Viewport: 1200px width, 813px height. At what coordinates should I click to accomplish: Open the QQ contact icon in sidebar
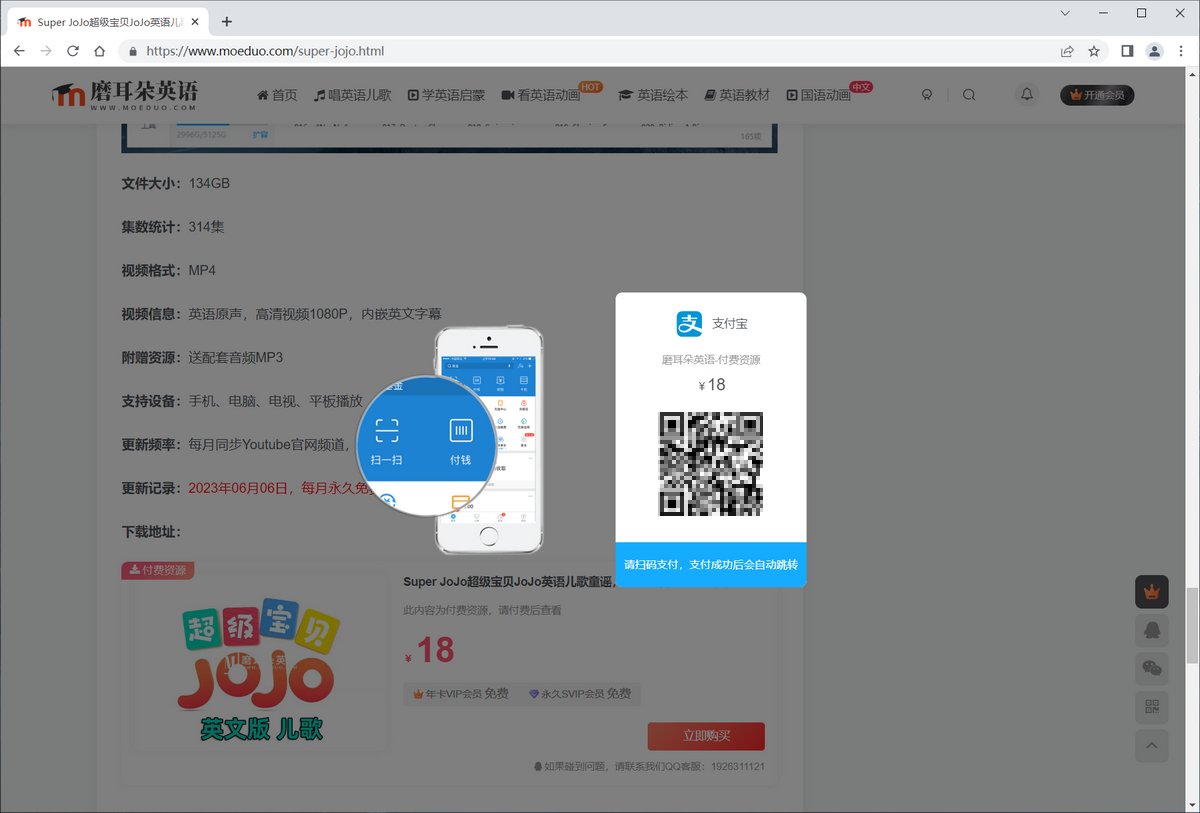(x=1151, y=630)
